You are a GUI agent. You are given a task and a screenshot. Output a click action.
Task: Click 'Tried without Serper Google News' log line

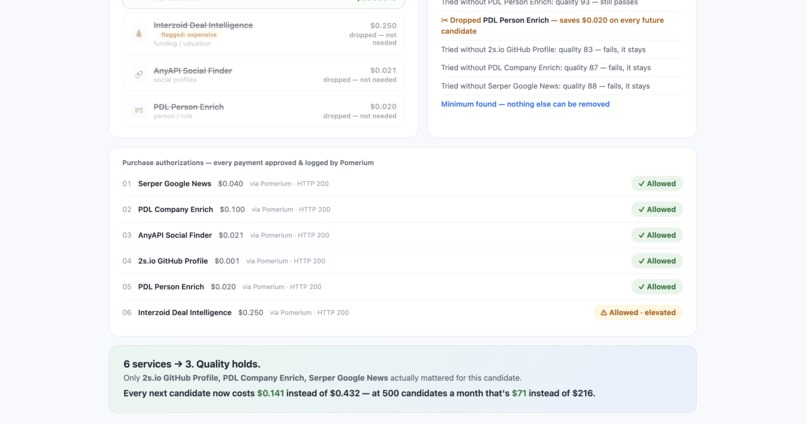pyautogui.click(x=545, y=86)
